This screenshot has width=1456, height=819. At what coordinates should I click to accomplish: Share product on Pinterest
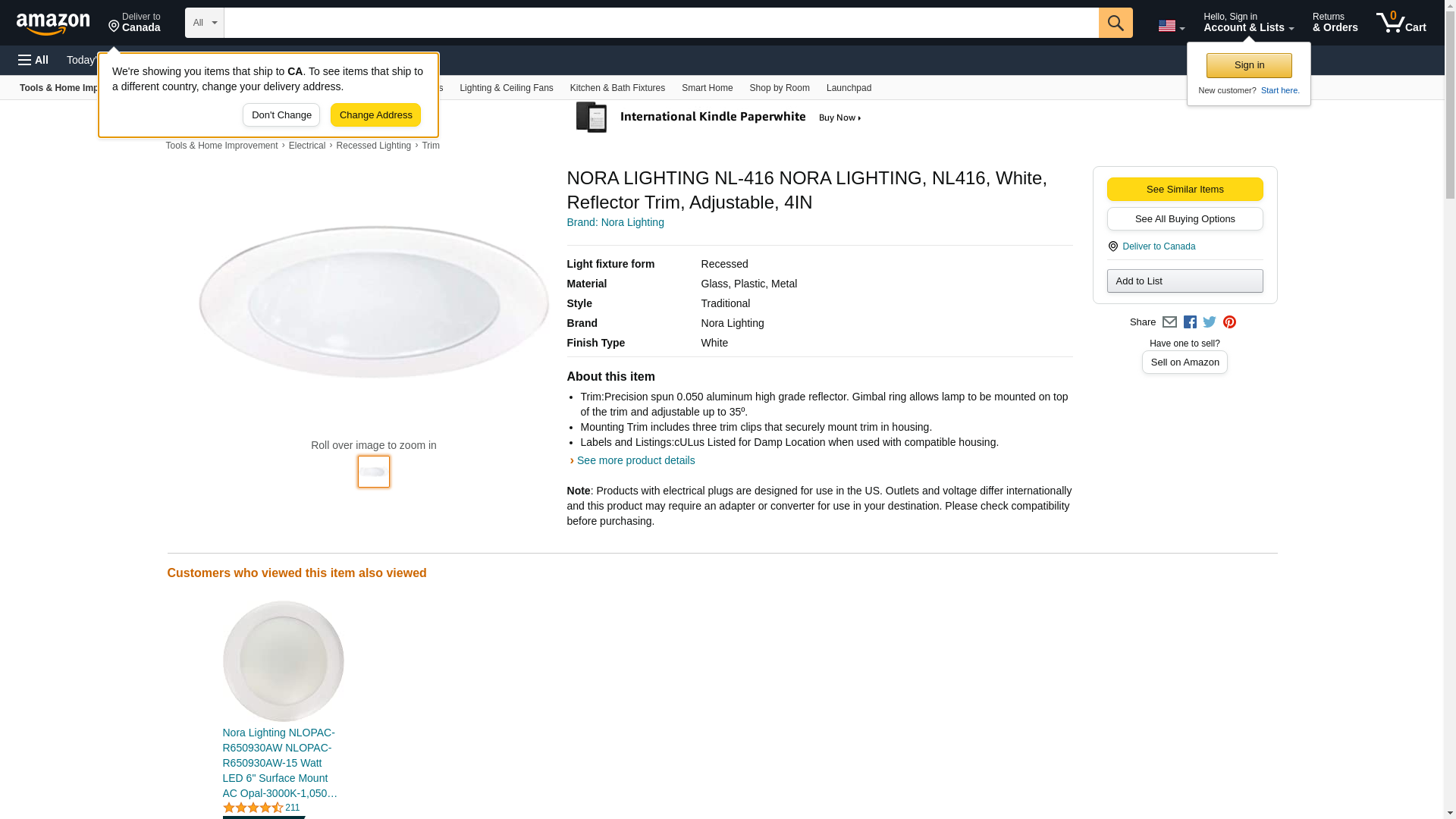click(x=1229, y=322)
